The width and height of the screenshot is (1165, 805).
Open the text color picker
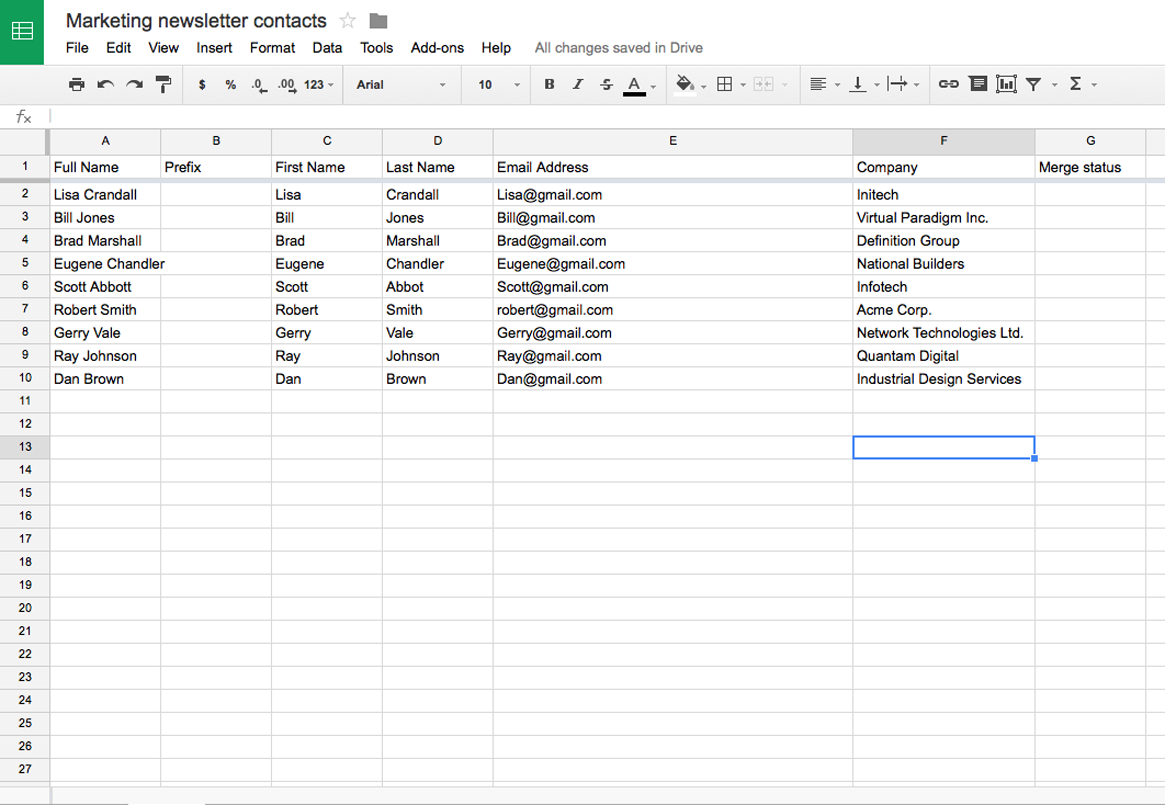click(634, 84)
